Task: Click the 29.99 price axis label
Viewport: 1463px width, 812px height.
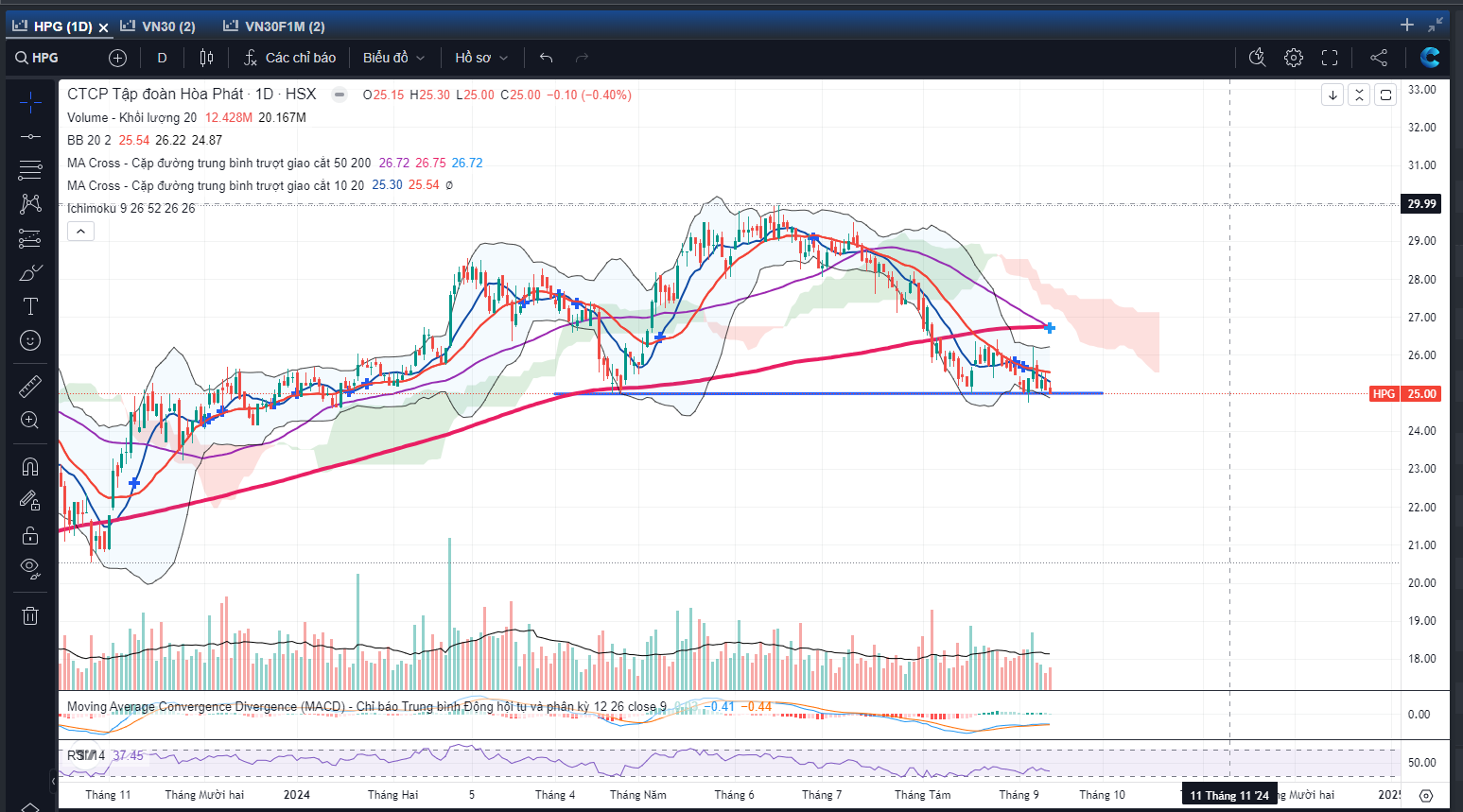Action: [x=1421, y=203]
